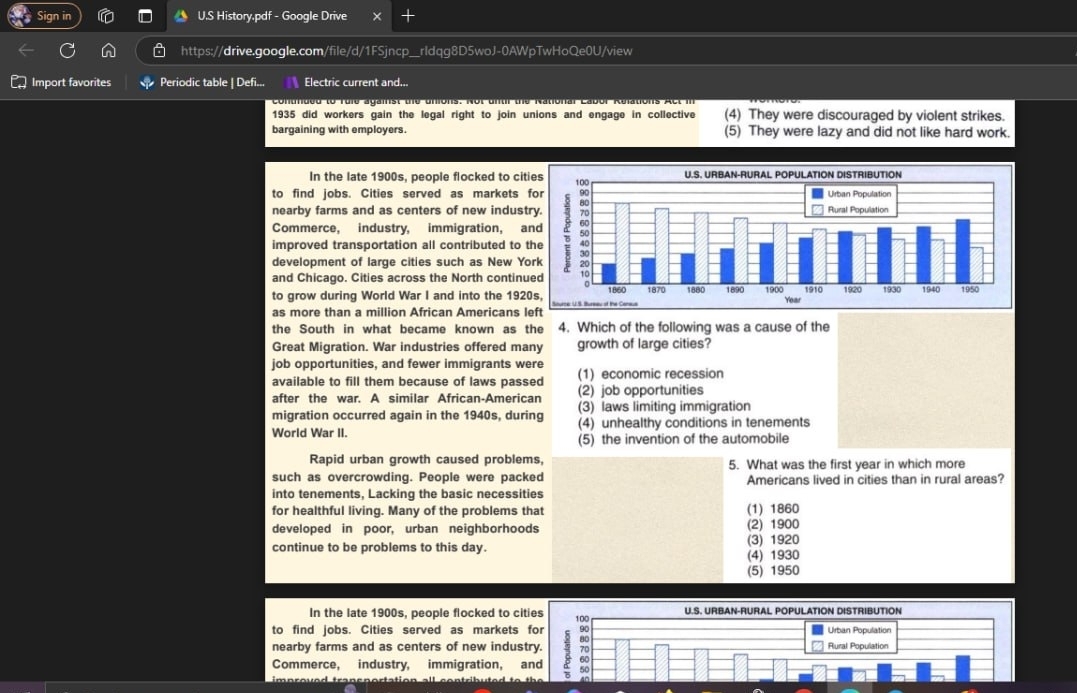The height and width of the screenshot is (693, 1077).
Task: Click the blue Urban Population legend swatch in top chart
Action: (x=817, y=194)
